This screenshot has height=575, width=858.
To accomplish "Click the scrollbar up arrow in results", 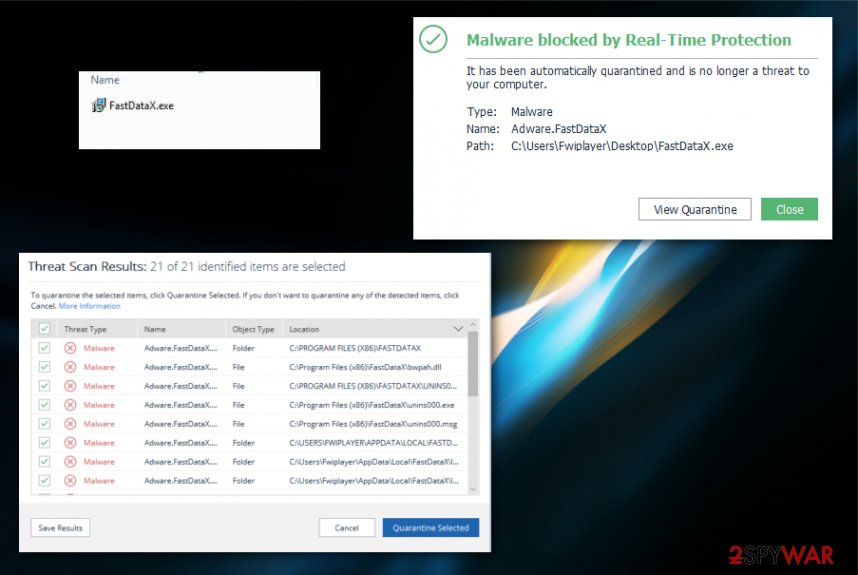I will pyautogui.click(x=473, y=325).
